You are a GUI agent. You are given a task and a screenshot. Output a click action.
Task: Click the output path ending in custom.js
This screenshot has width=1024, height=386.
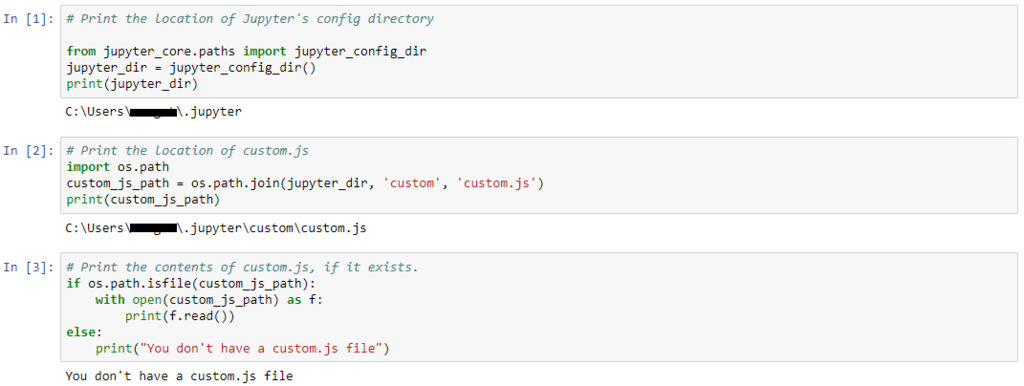click(216, 228)
